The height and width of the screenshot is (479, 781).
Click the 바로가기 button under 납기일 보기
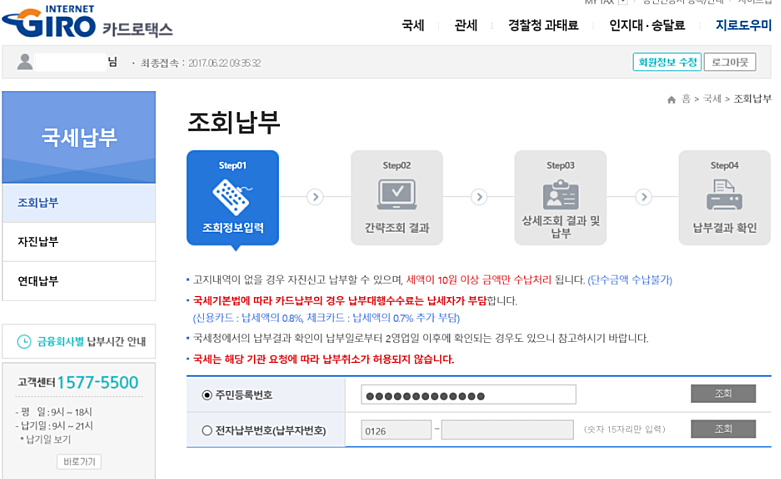[79, 462]
